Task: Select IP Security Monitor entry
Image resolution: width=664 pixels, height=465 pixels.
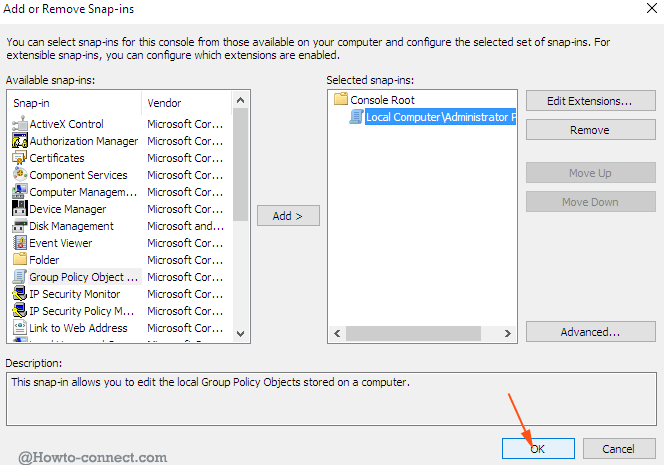Action: (75, 294)
